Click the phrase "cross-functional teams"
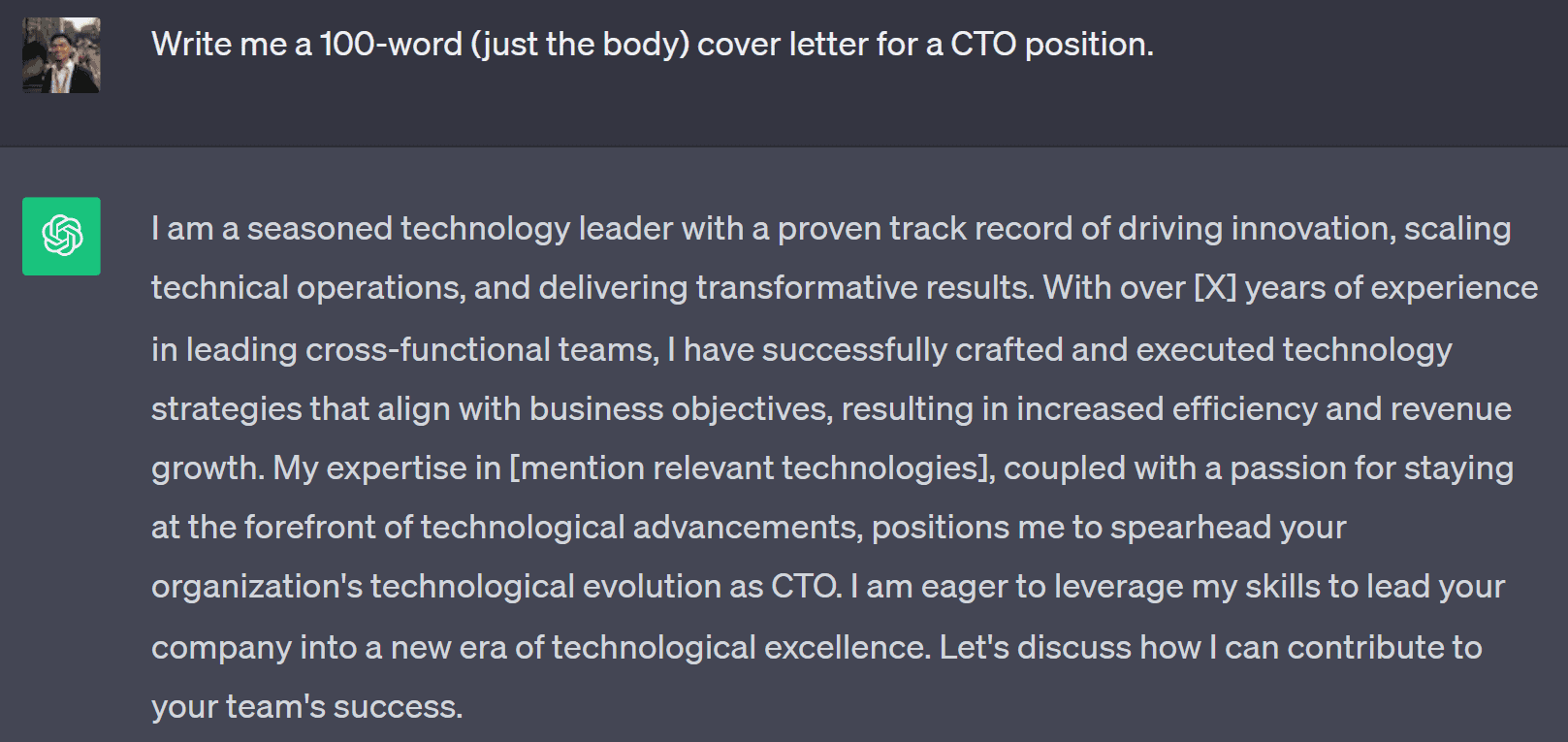This screenshot has width=1568, height=742. point(482,349)
